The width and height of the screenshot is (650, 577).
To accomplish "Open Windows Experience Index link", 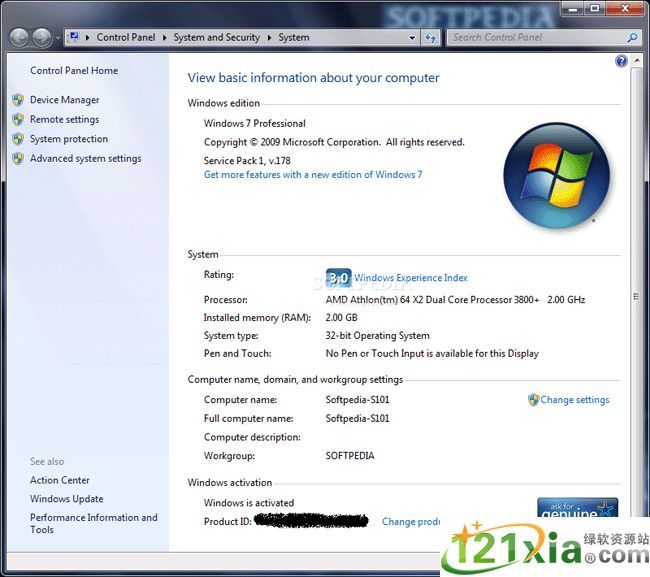I will [x=410, y=278].
